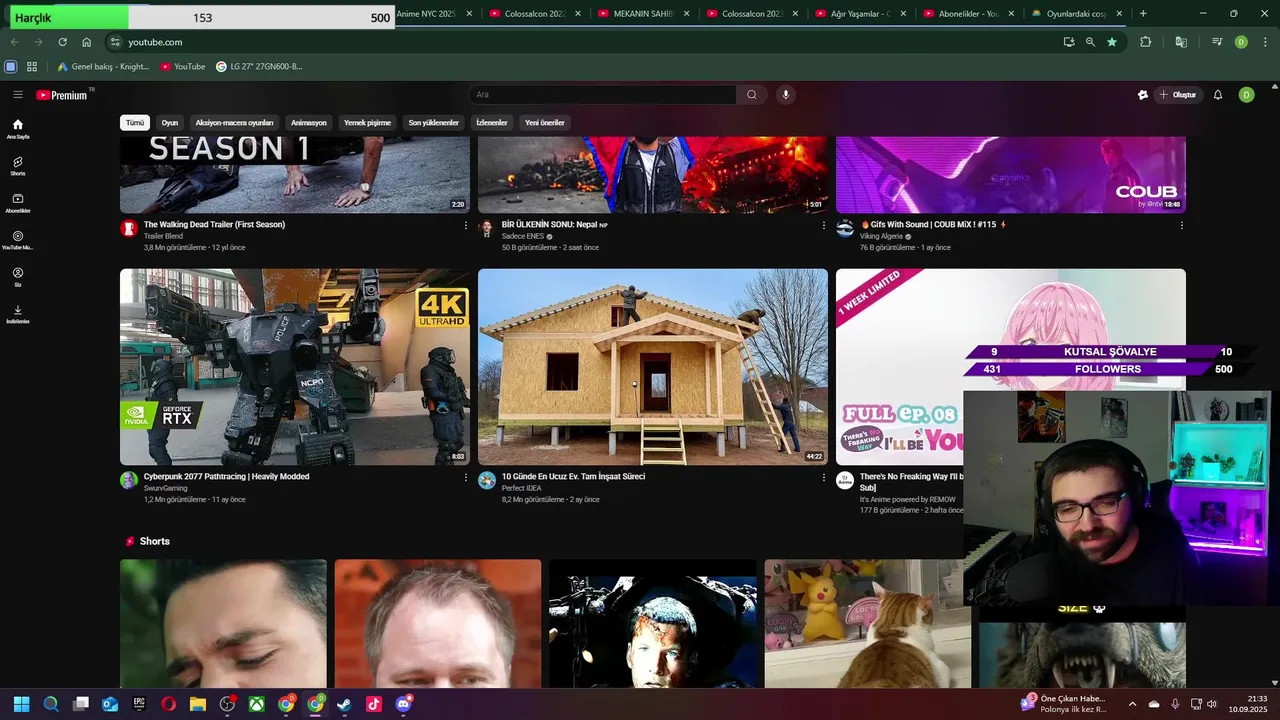Open YouTube Music in the sidebar
The width and height of the screenshot is (1280, 720).
18,240
